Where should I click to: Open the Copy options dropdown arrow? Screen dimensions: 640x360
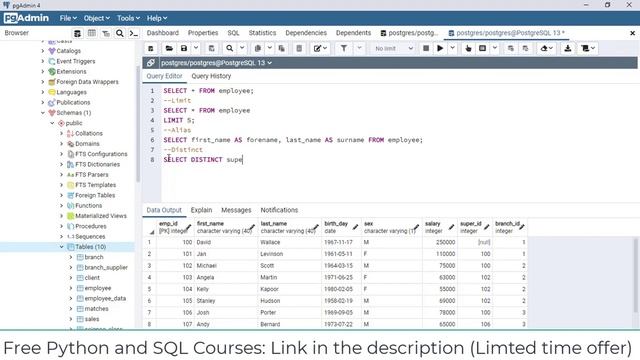pos(269,48)
